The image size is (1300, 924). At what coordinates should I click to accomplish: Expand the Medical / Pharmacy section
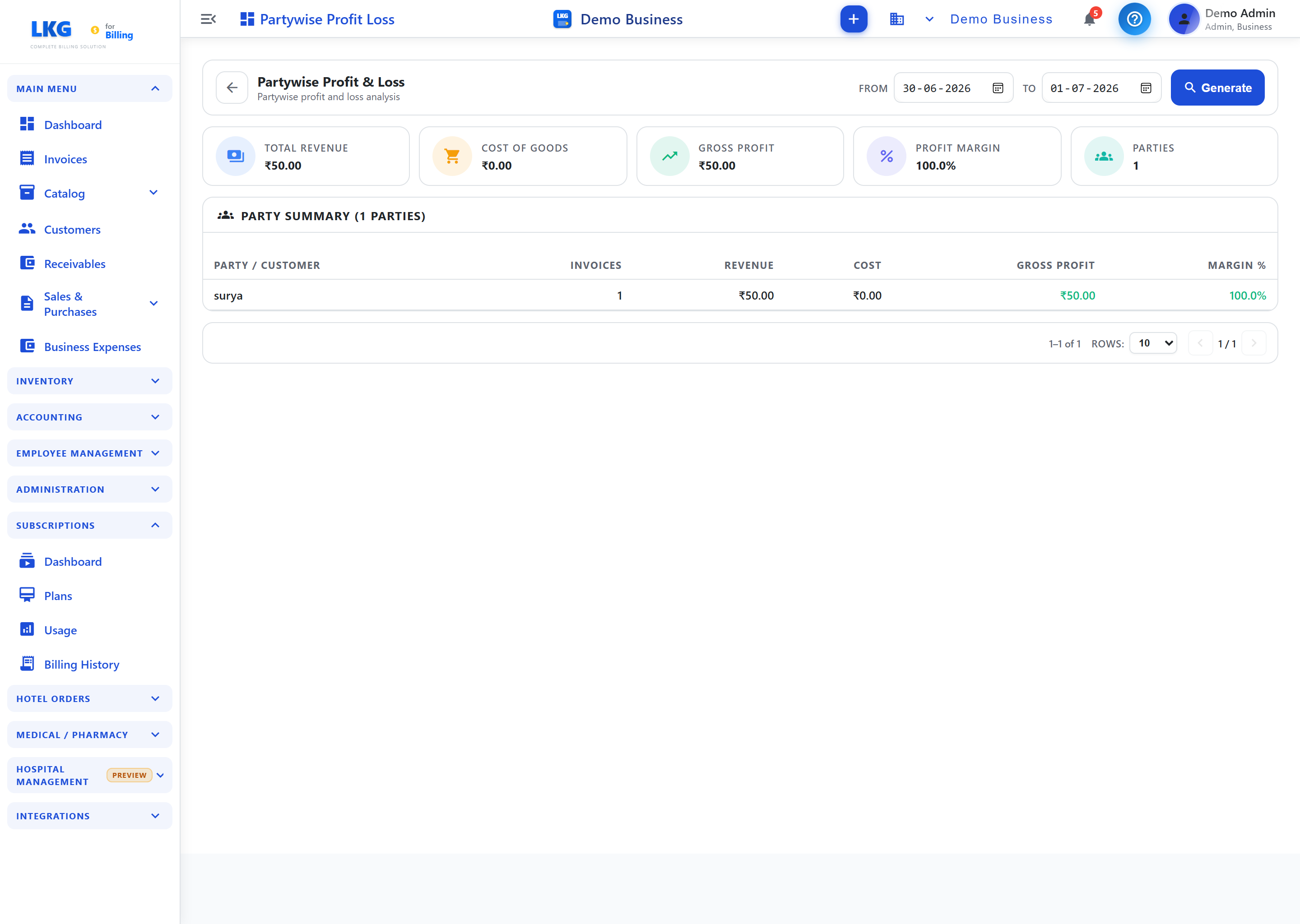89,735
